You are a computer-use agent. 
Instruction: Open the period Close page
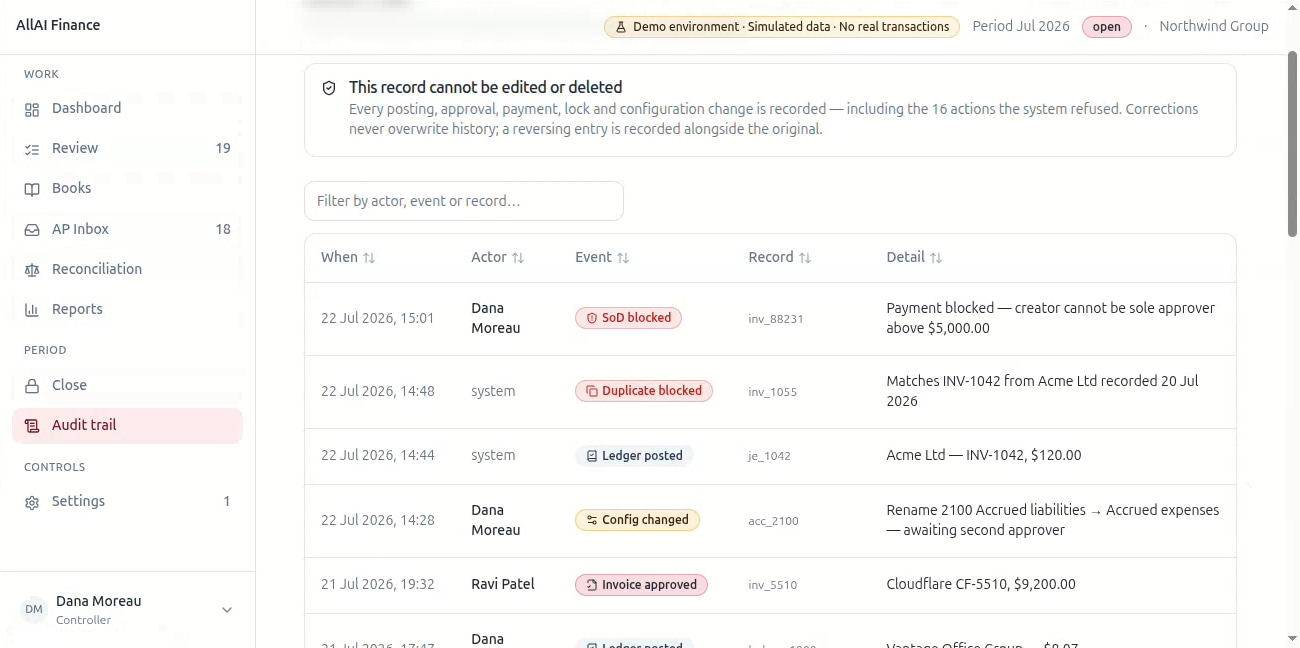point(127,385)
